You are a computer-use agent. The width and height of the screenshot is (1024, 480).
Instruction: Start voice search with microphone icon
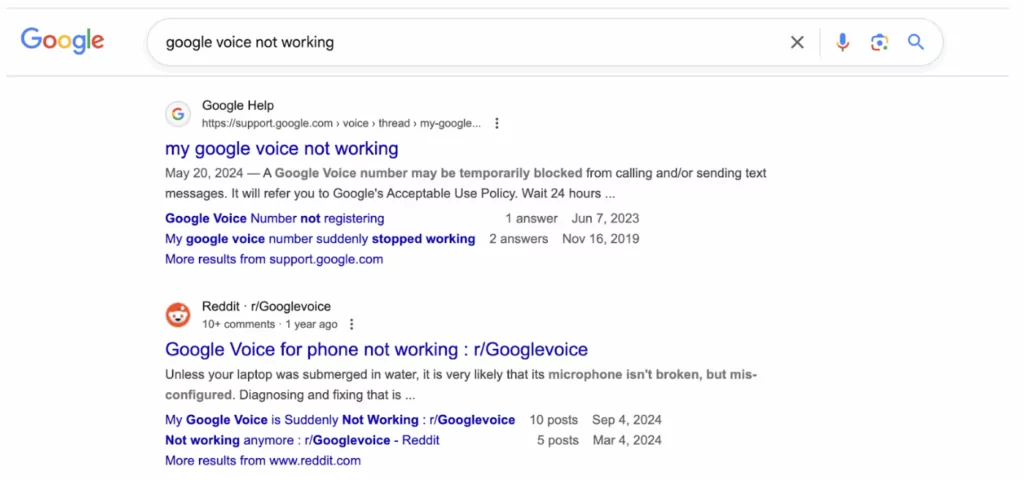tap(843, 42)
